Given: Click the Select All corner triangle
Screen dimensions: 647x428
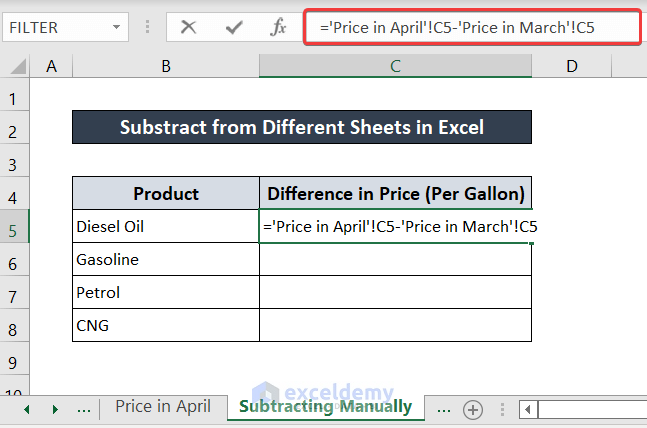Looking at the screenshot, I should click(15, 67).
